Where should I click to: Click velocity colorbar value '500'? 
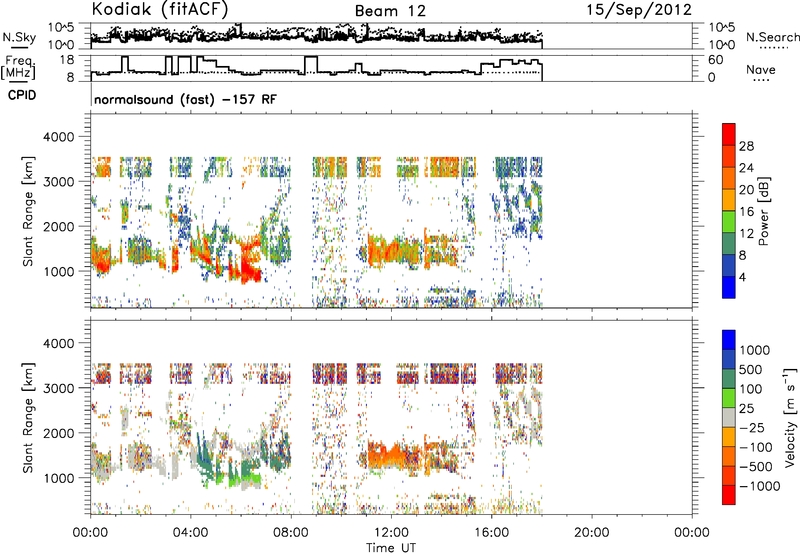point(751,369)
